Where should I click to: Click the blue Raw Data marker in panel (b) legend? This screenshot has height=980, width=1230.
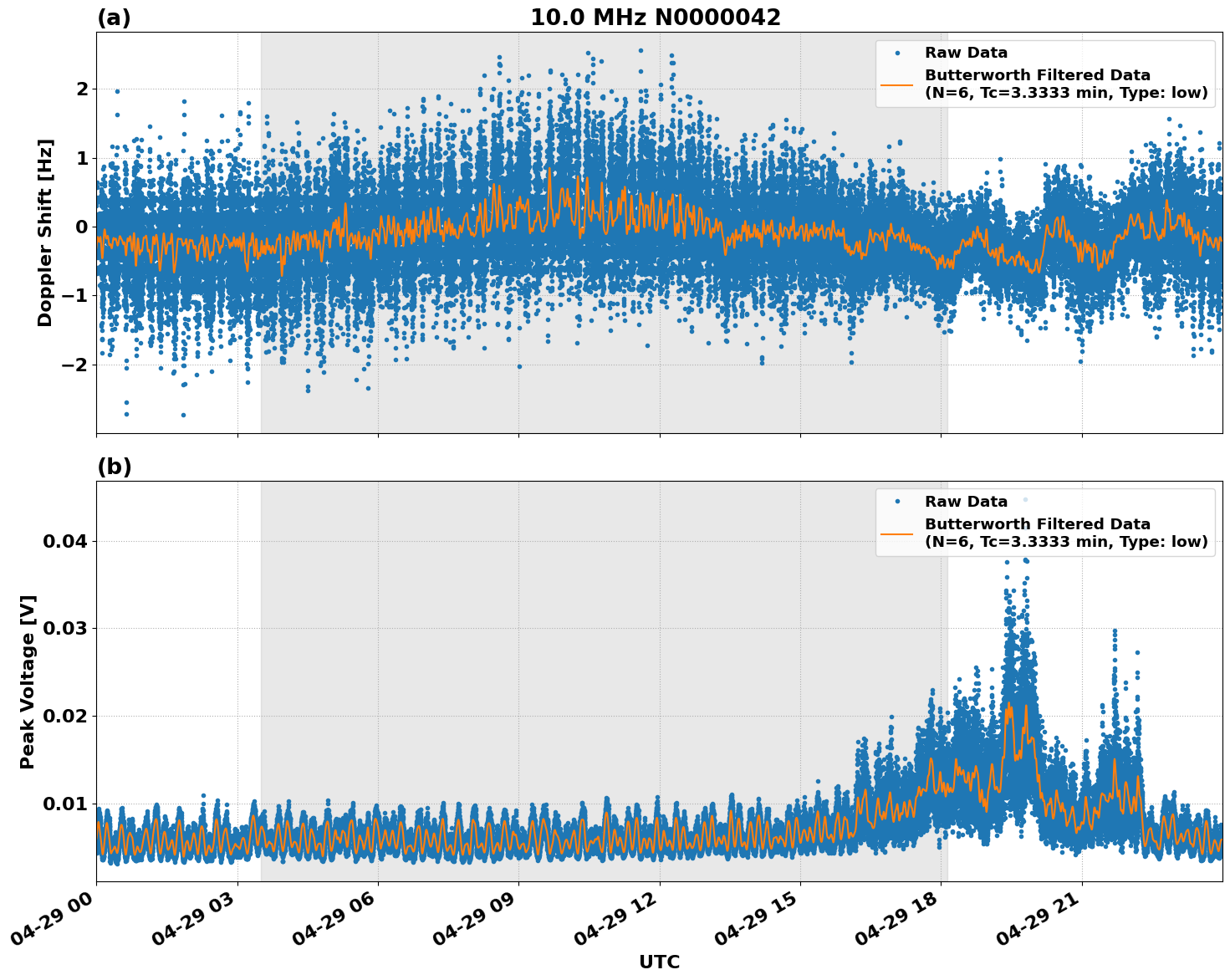coord(899,502)
